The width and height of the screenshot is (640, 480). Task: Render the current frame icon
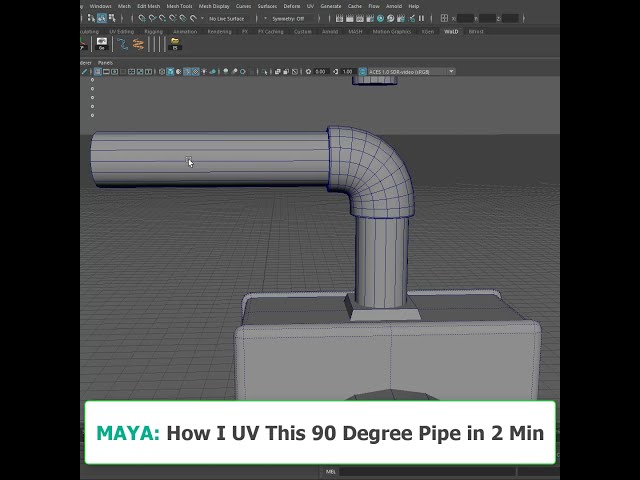(x=349, y=18)
